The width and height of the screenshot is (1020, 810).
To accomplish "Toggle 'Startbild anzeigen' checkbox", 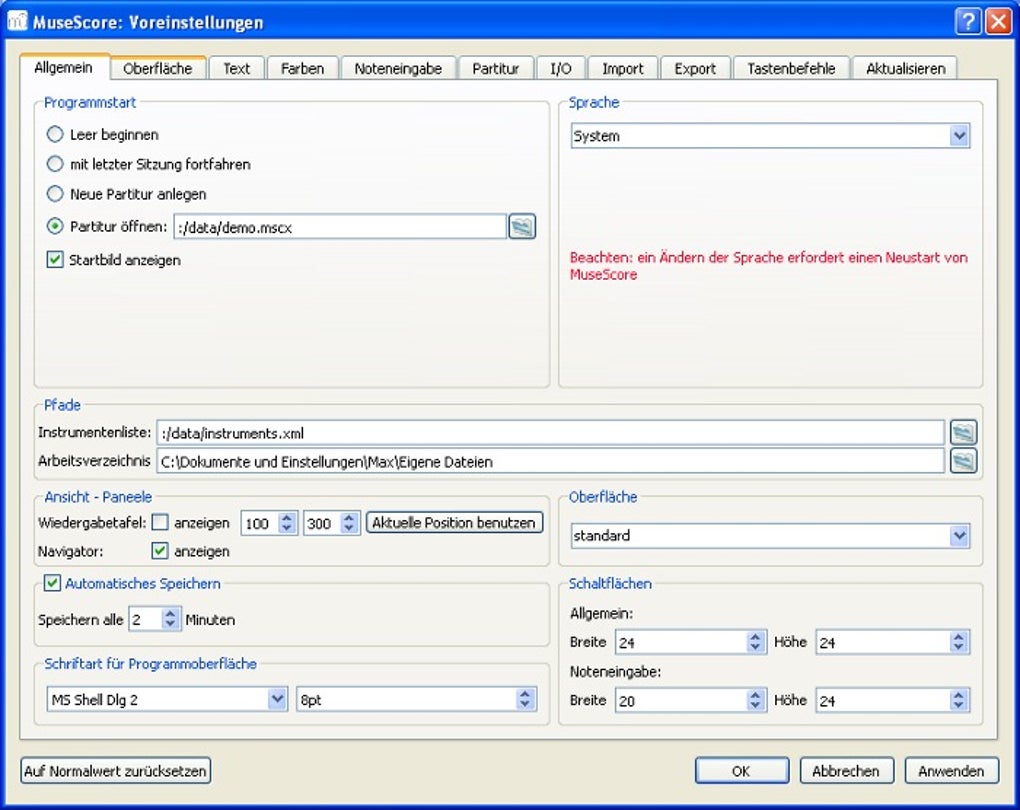I will (x=56, y=260).
